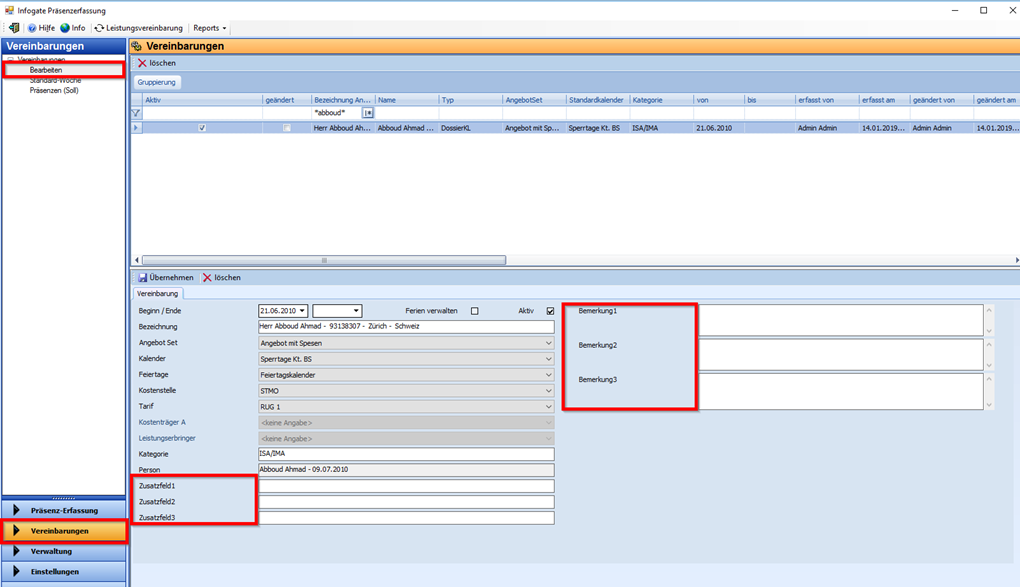Open the Einstellungen navigation section
The height and width of the screenshot is (587, 1020).
64,571
